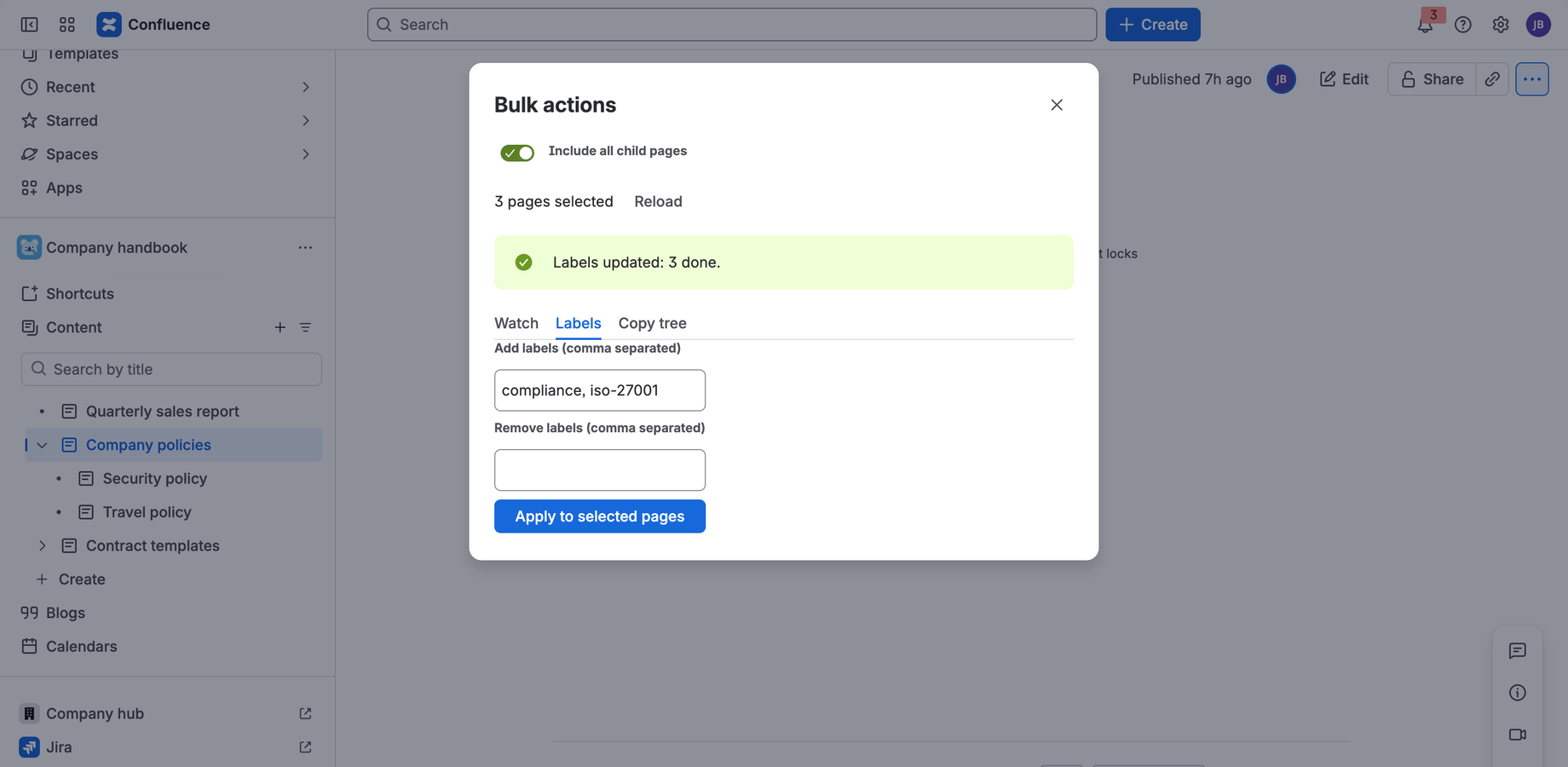The image size is (1568, 767).
Task: Open the Security policy page
Action: click(154, 479)
